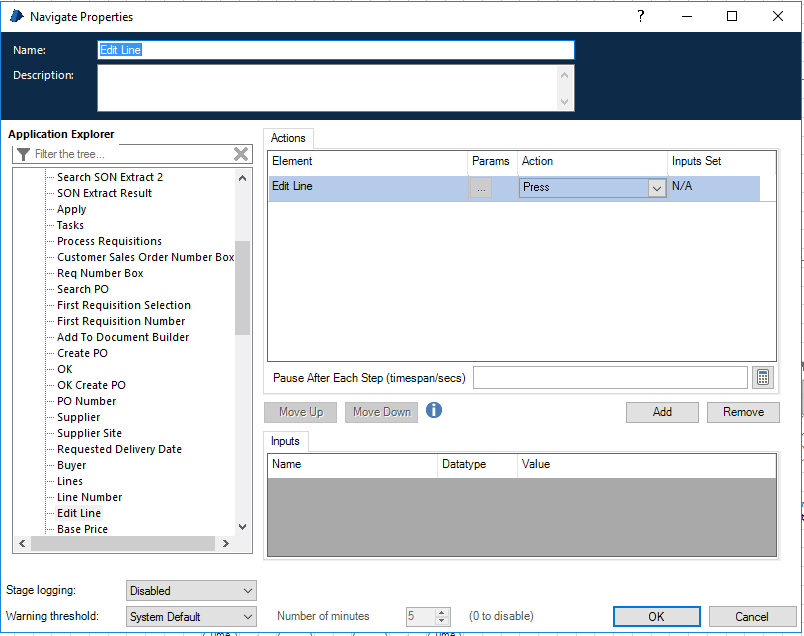Image resolution: width=804 pixels, height=636 pixels.
Task: Open the calculator icon beside pause field
Action: (x=763, y=377)
